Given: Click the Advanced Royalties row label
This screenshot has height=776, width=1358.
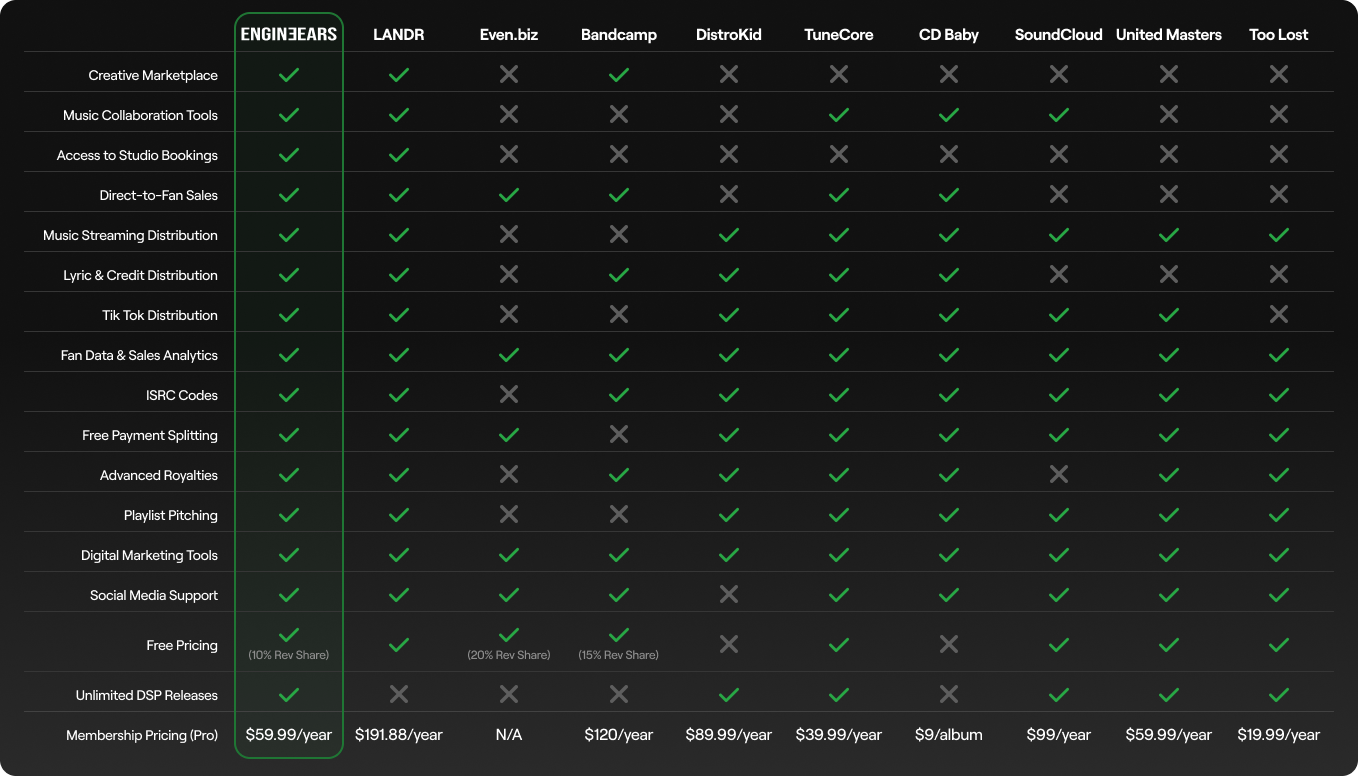Looking at the screenshot, I should pos(159,475).
